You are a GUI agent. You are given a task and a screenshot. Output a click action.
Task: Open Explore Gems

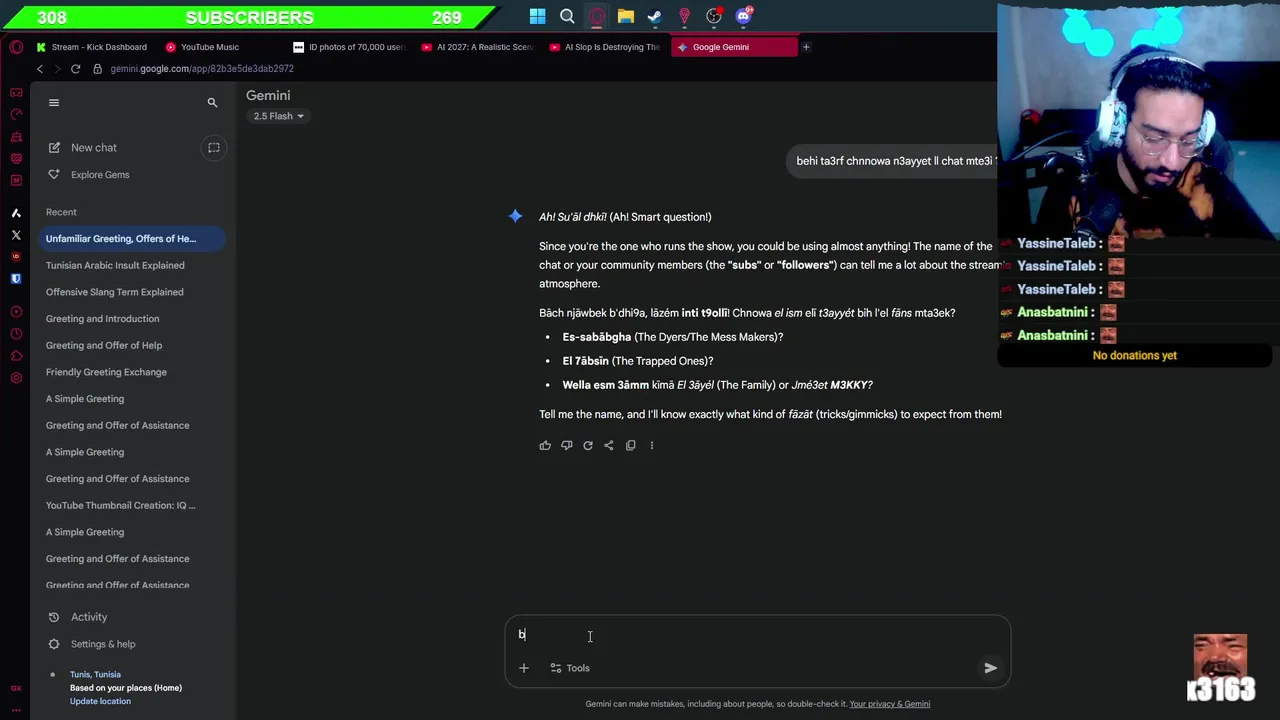[100, 174]
